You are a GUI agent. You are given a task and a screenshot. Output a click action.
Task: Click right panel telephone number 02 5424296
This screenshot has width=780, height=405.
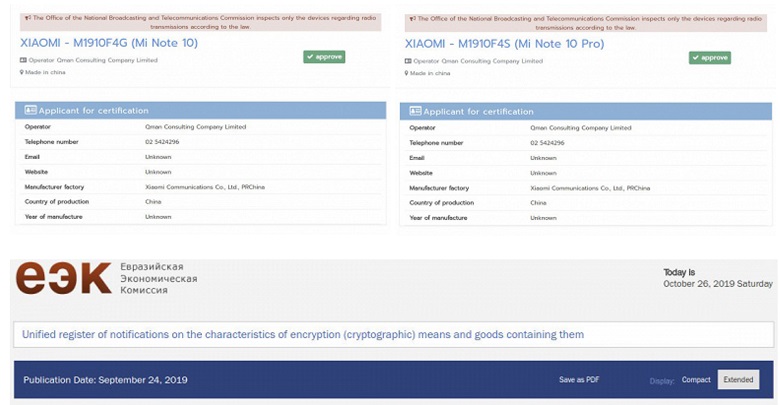[547, 143]
